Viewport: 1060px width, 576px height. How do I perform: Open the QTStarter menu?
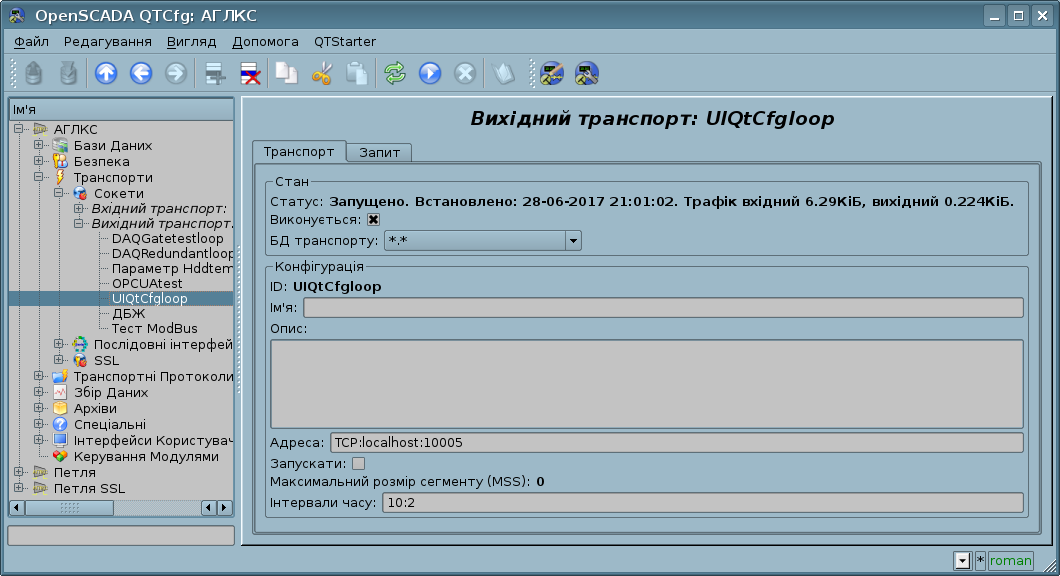[x=345, y=42]
